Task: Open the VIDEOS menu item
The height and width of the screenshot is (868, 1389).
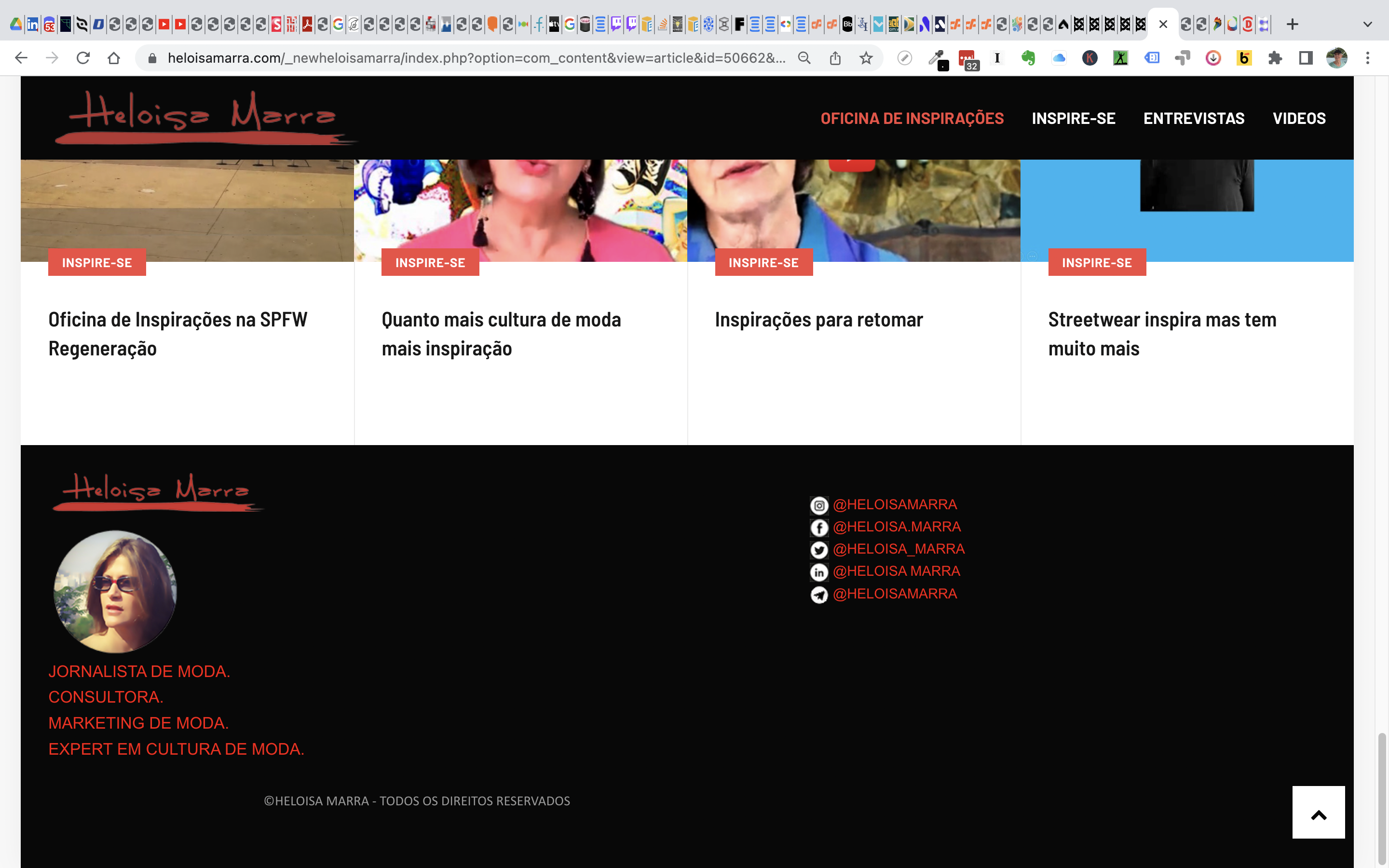Action: pos(1299,118)
